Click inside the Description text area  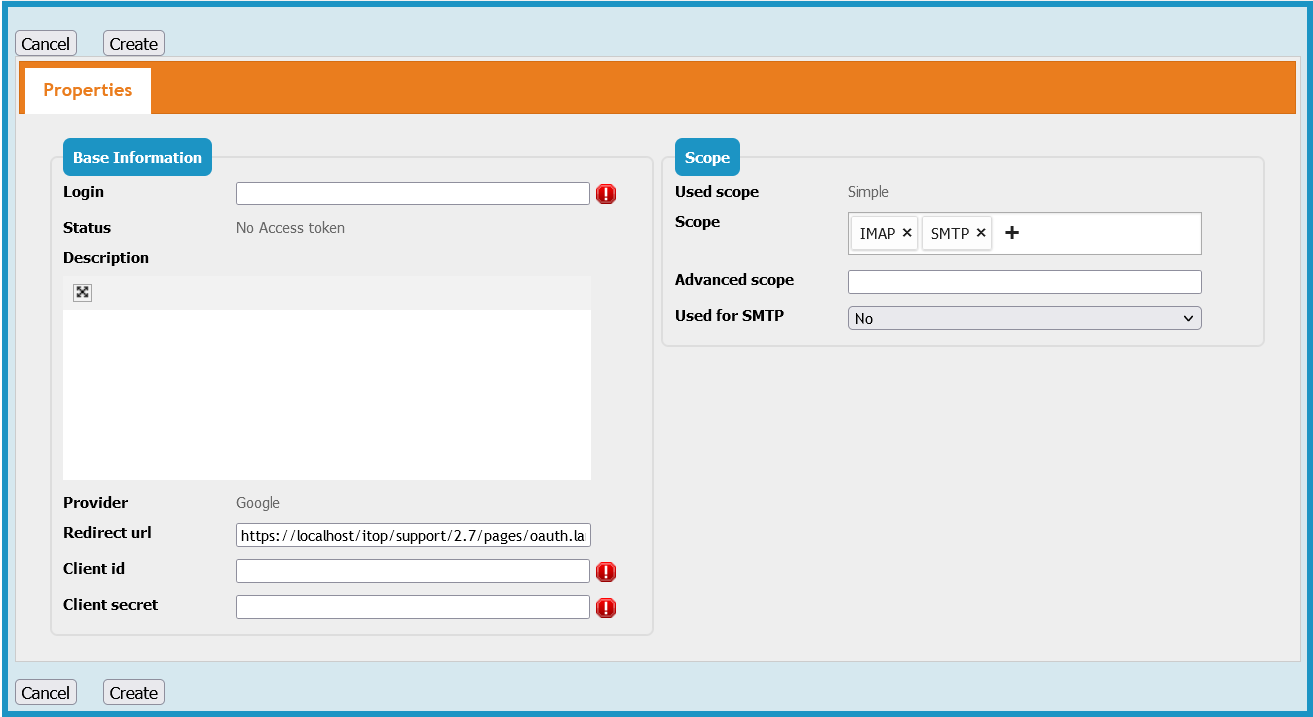coord(326,394)
